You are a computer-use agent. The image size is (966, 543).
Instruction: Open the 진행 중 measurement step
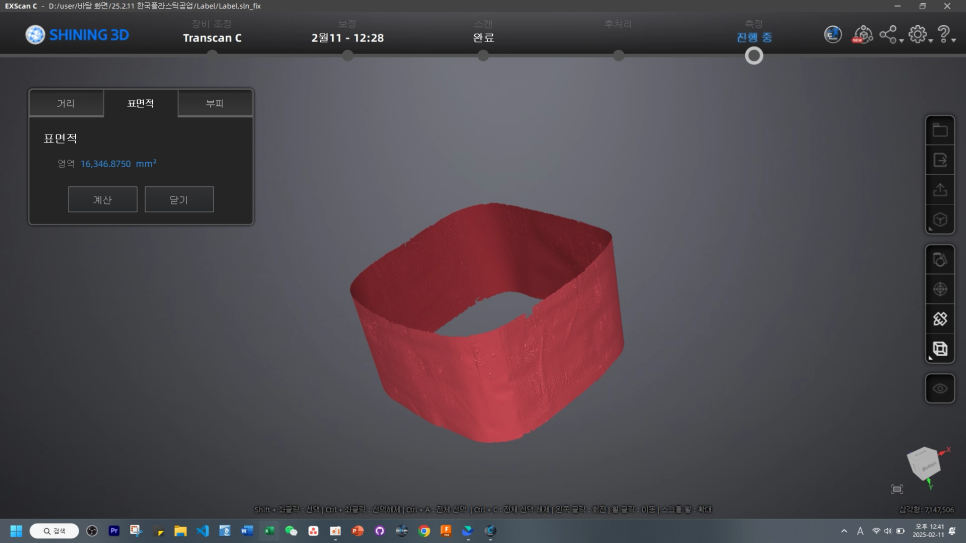[754, 38]
